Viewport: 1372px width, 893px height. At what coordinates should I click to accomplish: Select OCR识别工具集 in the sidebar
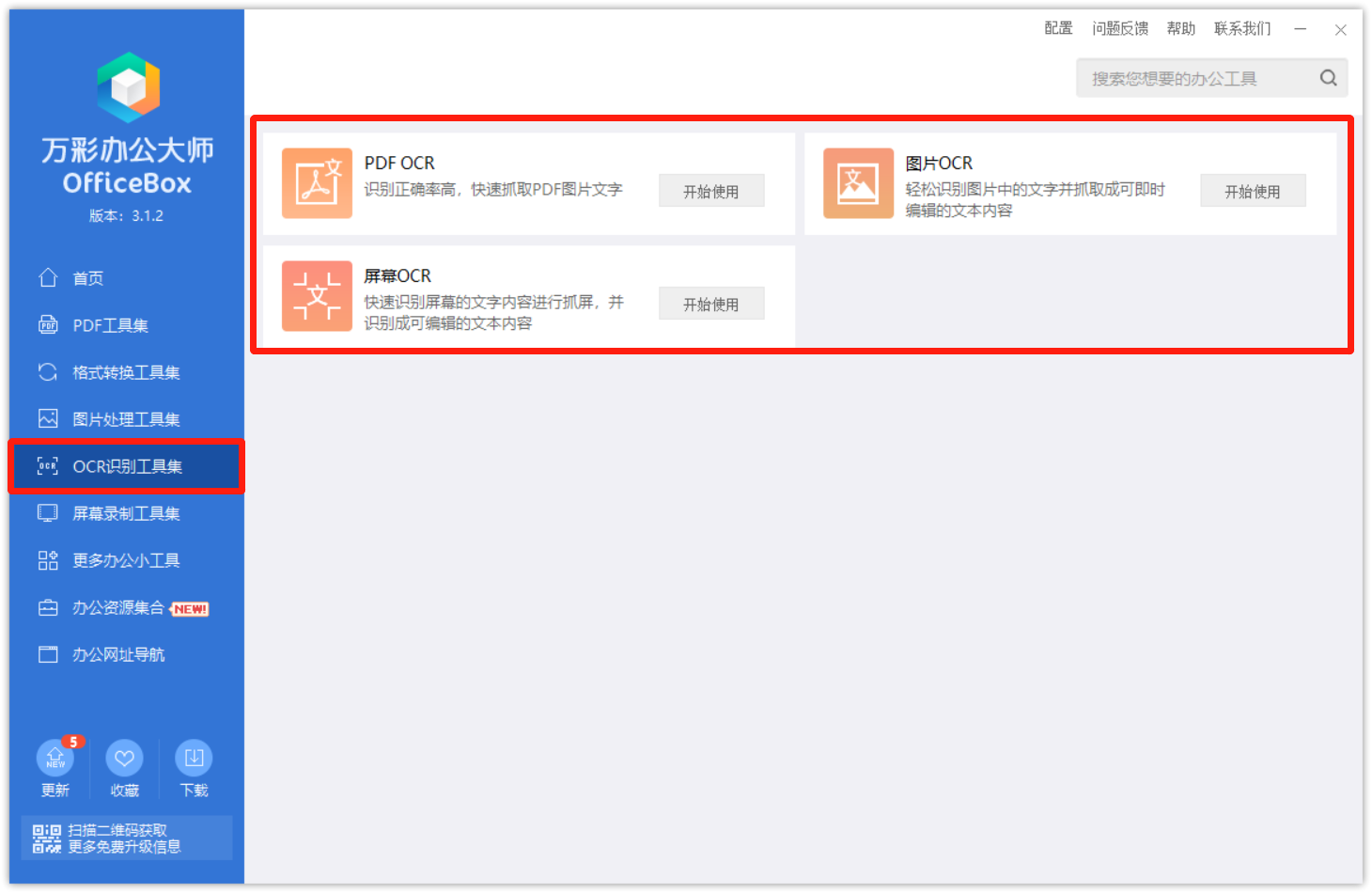[127, 465]
